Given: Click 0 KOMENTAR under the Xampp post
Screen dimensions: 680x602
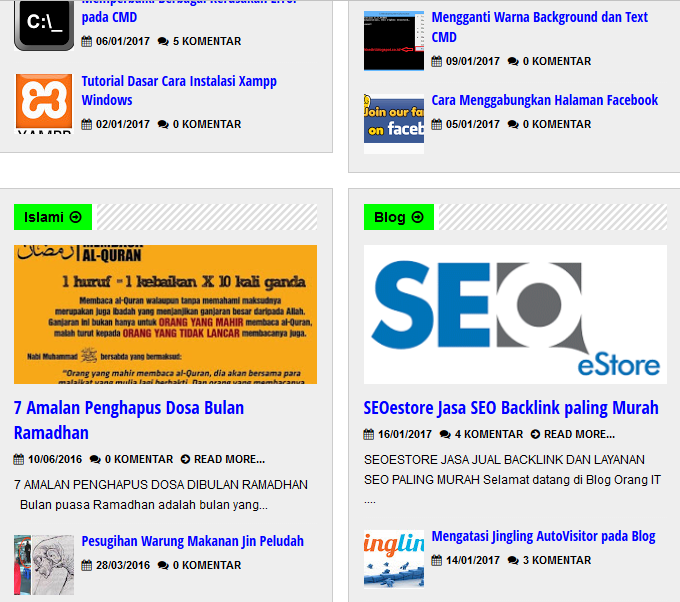Looking at the screenshot, I should [206, 124].
